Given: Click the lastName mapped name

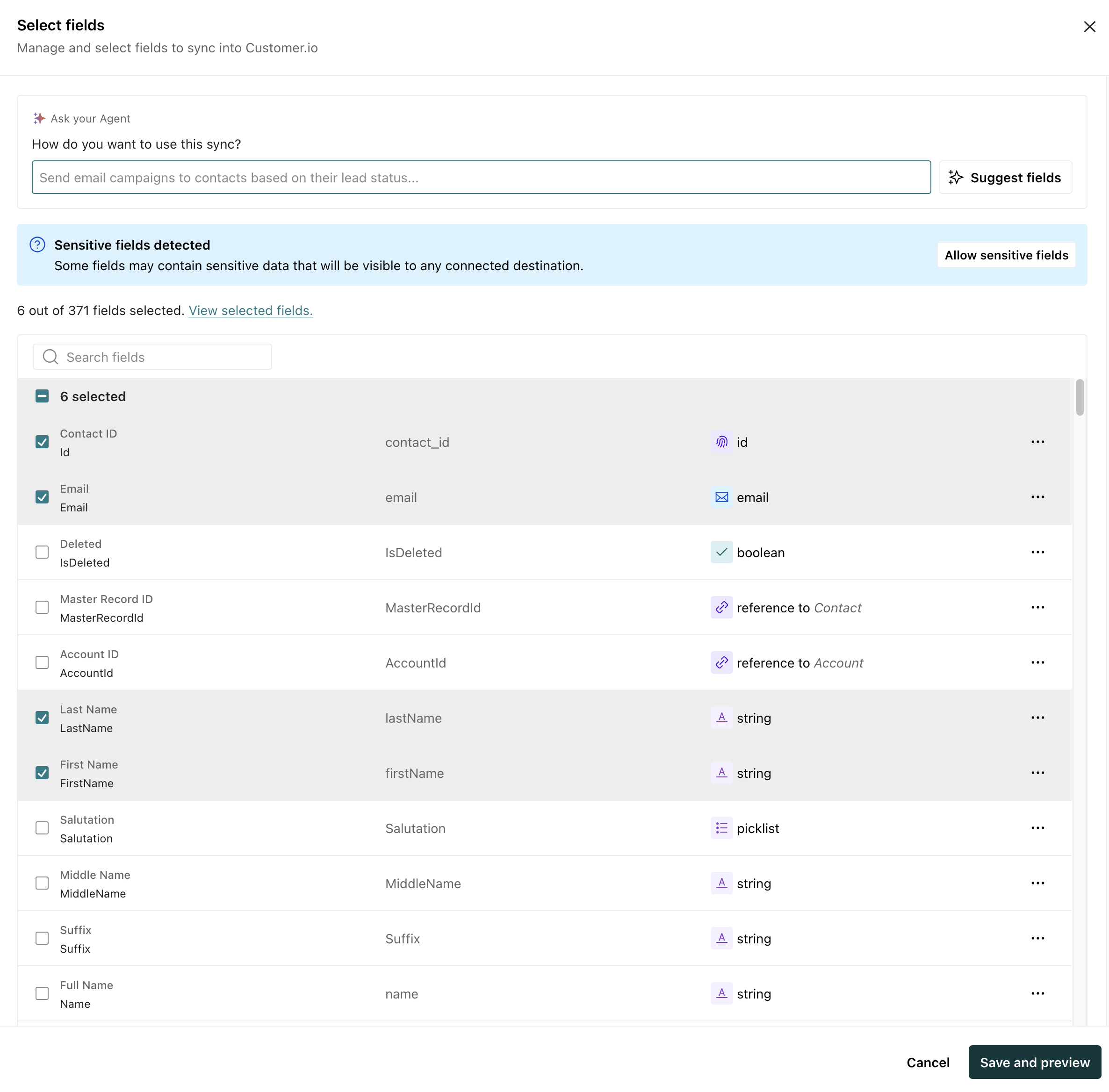Looking at the screenshot, I should tap(413, 718).
